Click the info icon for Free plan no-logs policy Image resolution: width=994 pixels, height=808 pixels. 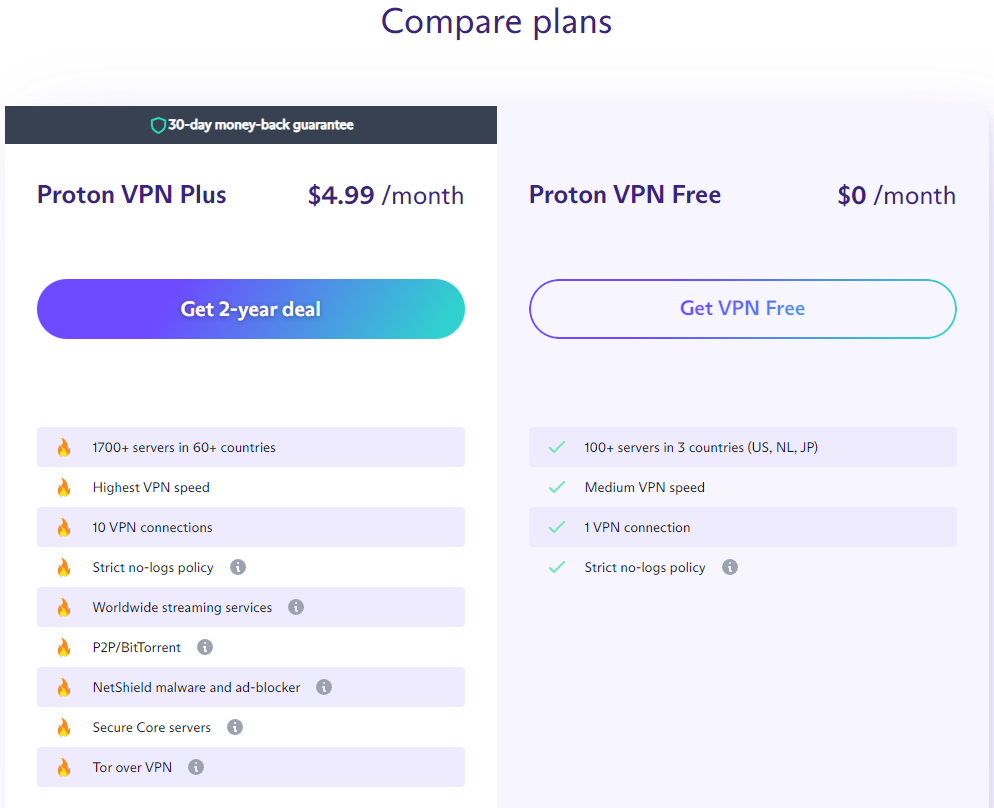(x=729, y=567)
